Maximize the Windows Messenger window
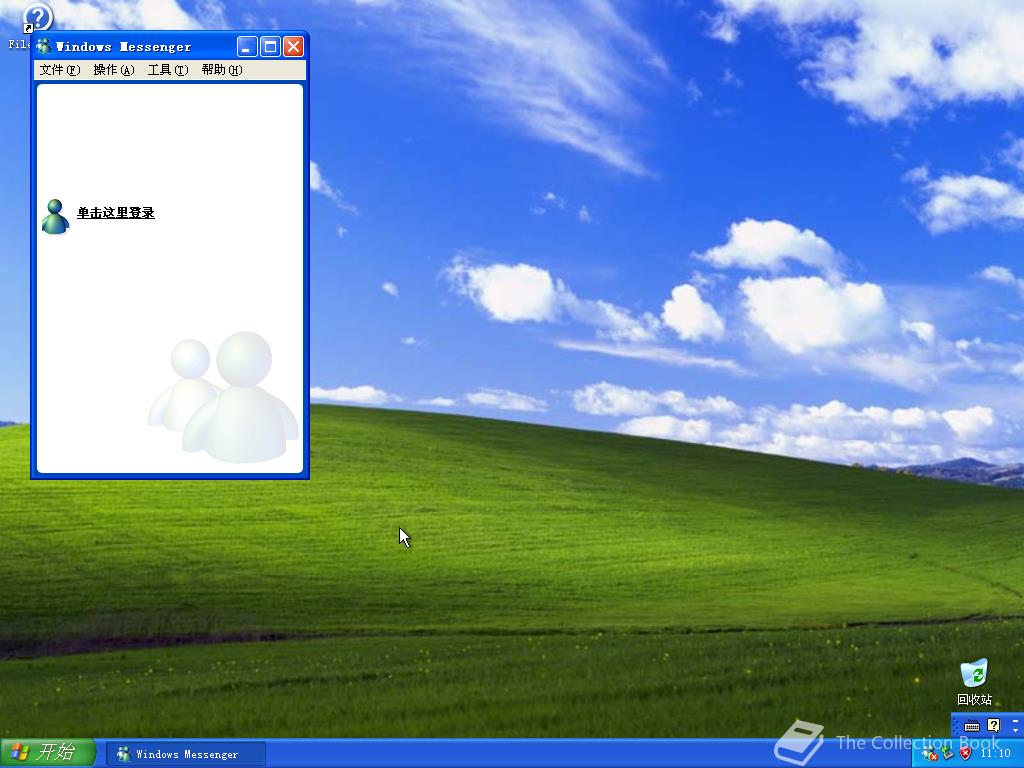 coord(270,46)
